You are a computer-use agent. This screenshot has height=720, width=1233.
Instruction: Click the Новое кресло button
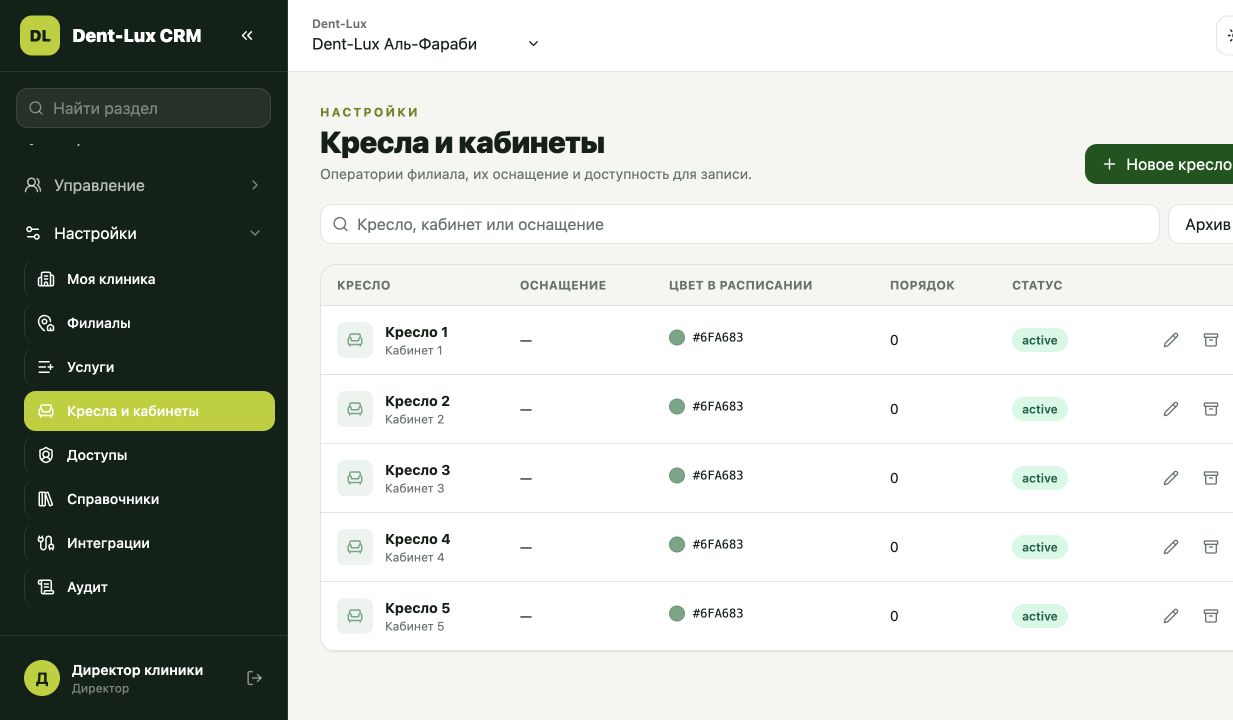[1160, 164]
